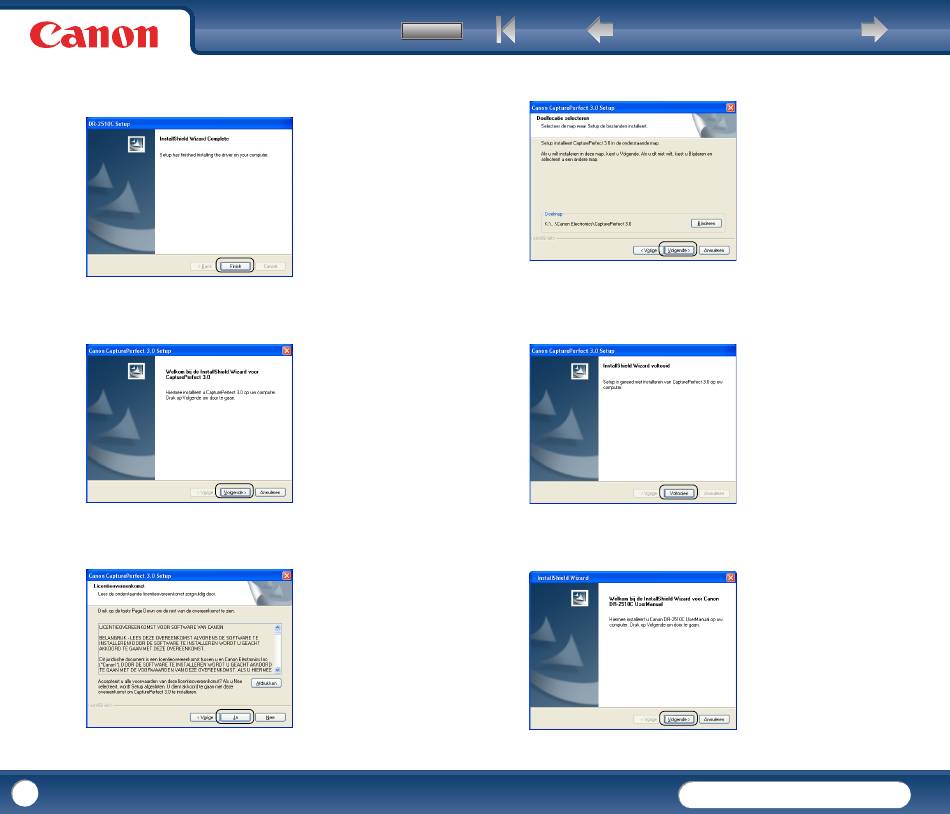Screen dimensions: 950x814
Task: Close the license agreement dialog
Action: click(x=287, y=575)
